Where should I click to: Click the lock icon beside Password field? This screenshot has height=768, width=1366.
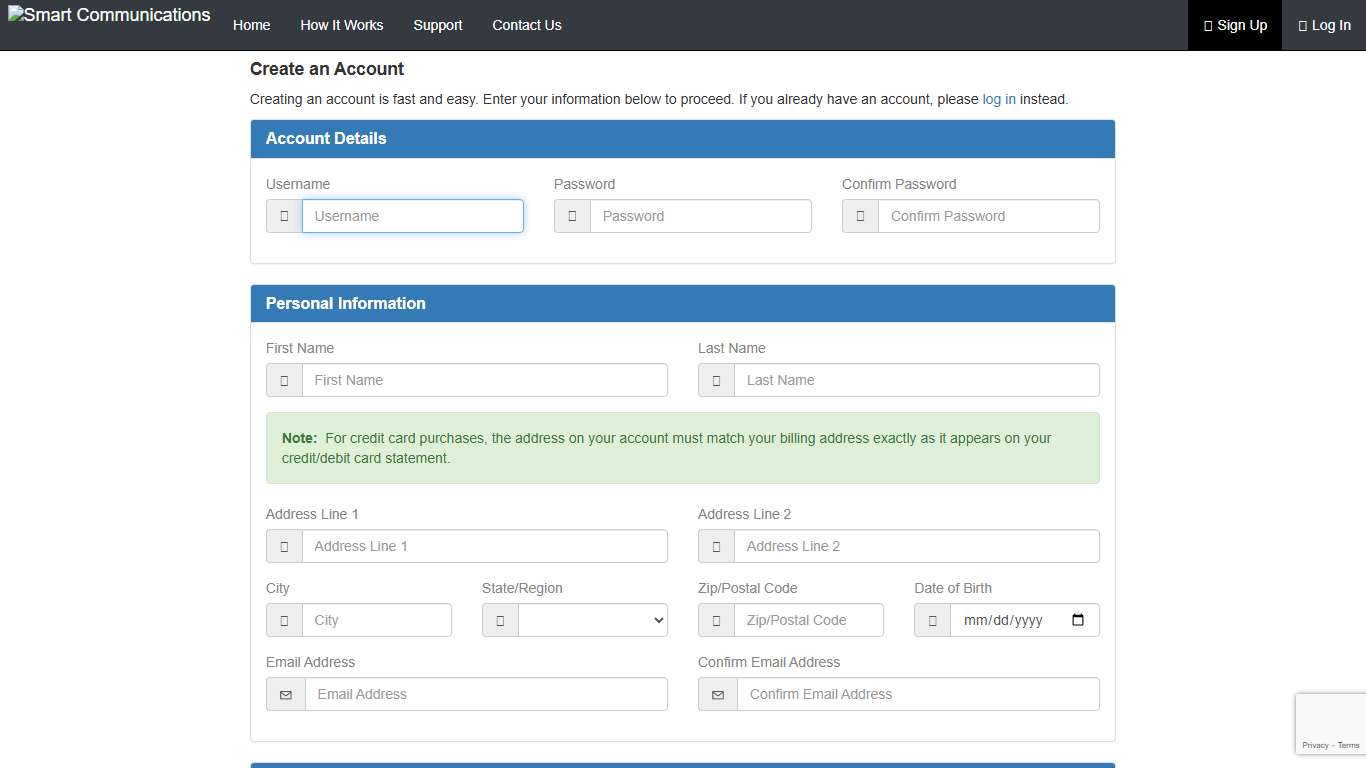[x=571, y=216]
